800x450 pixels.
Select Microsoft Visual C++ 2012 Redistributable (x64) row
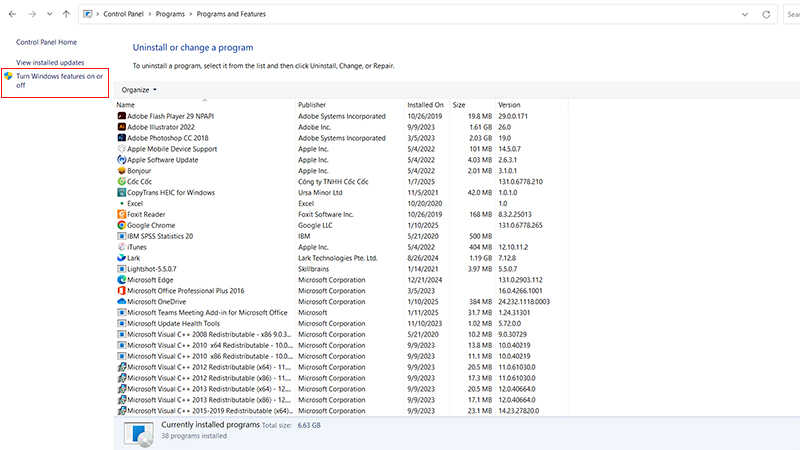[340, 367]
